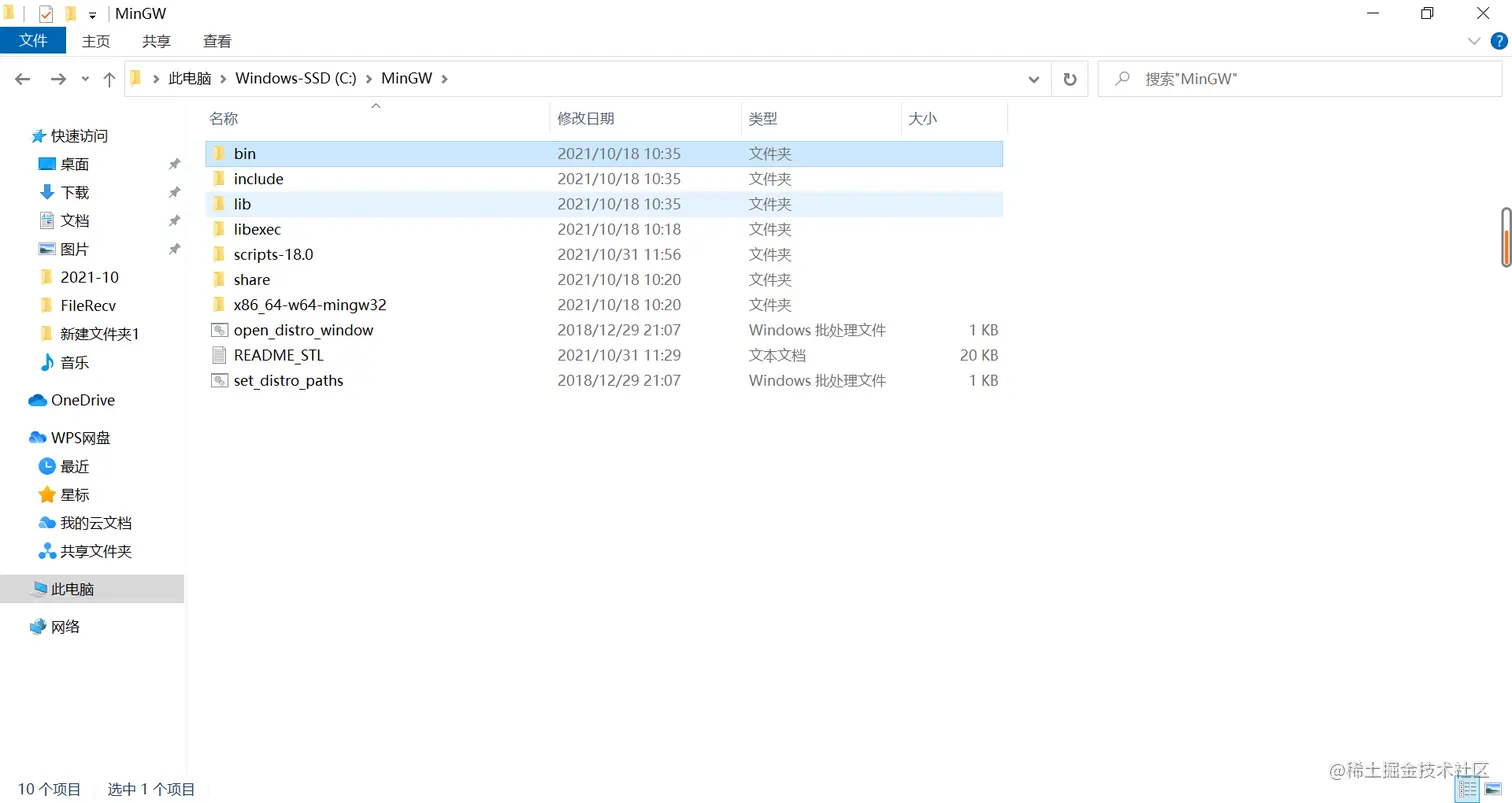Unpin 下载 from quick access

[174, 192]
